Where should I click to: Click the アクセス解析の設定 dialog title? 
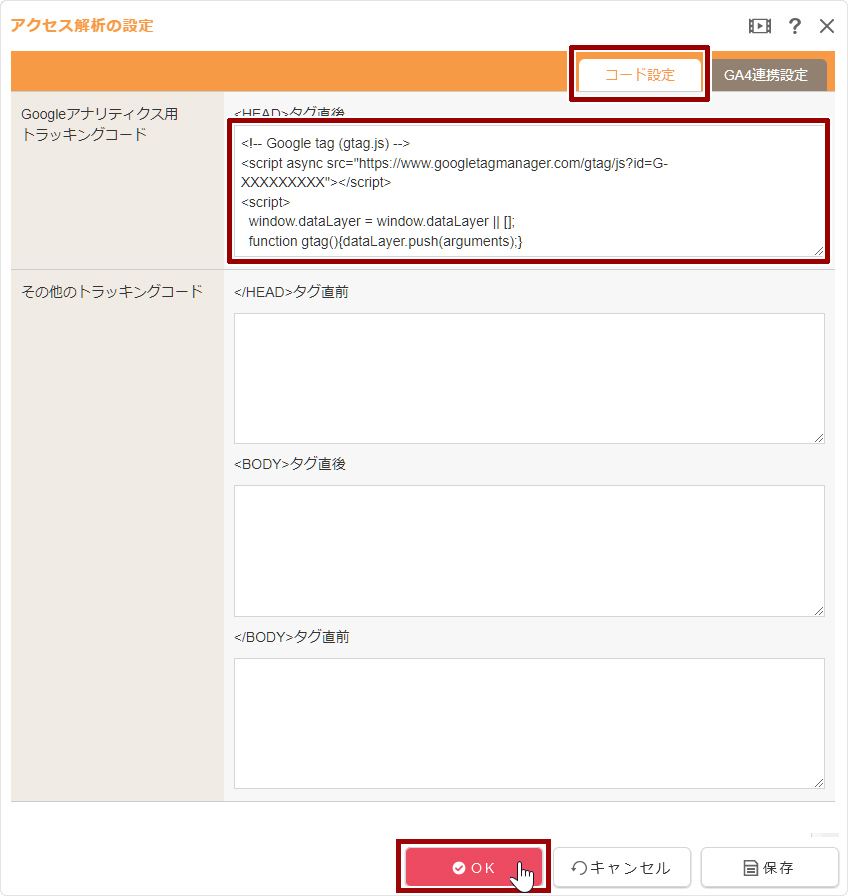[82, 26]
